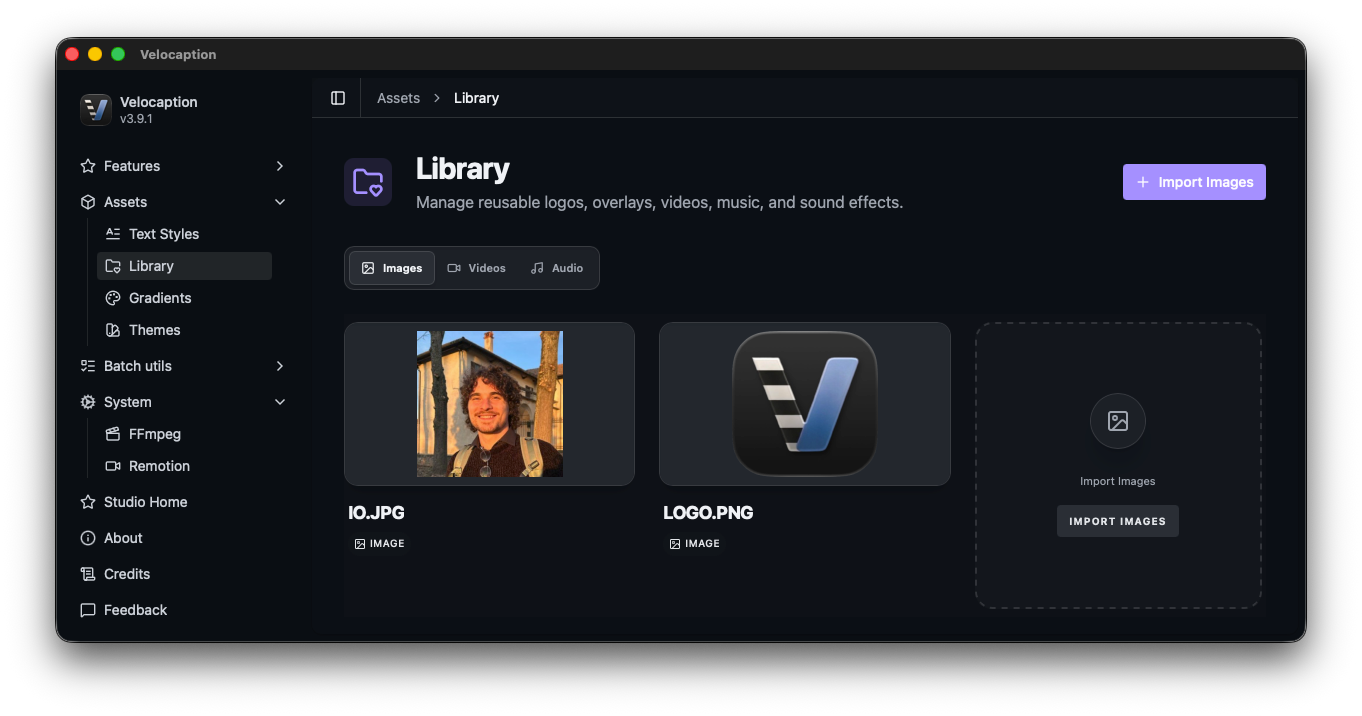Viewport: 1362px width, 716px height.
Task: Collapse the Assets section chevron
Action: [280, 202]
